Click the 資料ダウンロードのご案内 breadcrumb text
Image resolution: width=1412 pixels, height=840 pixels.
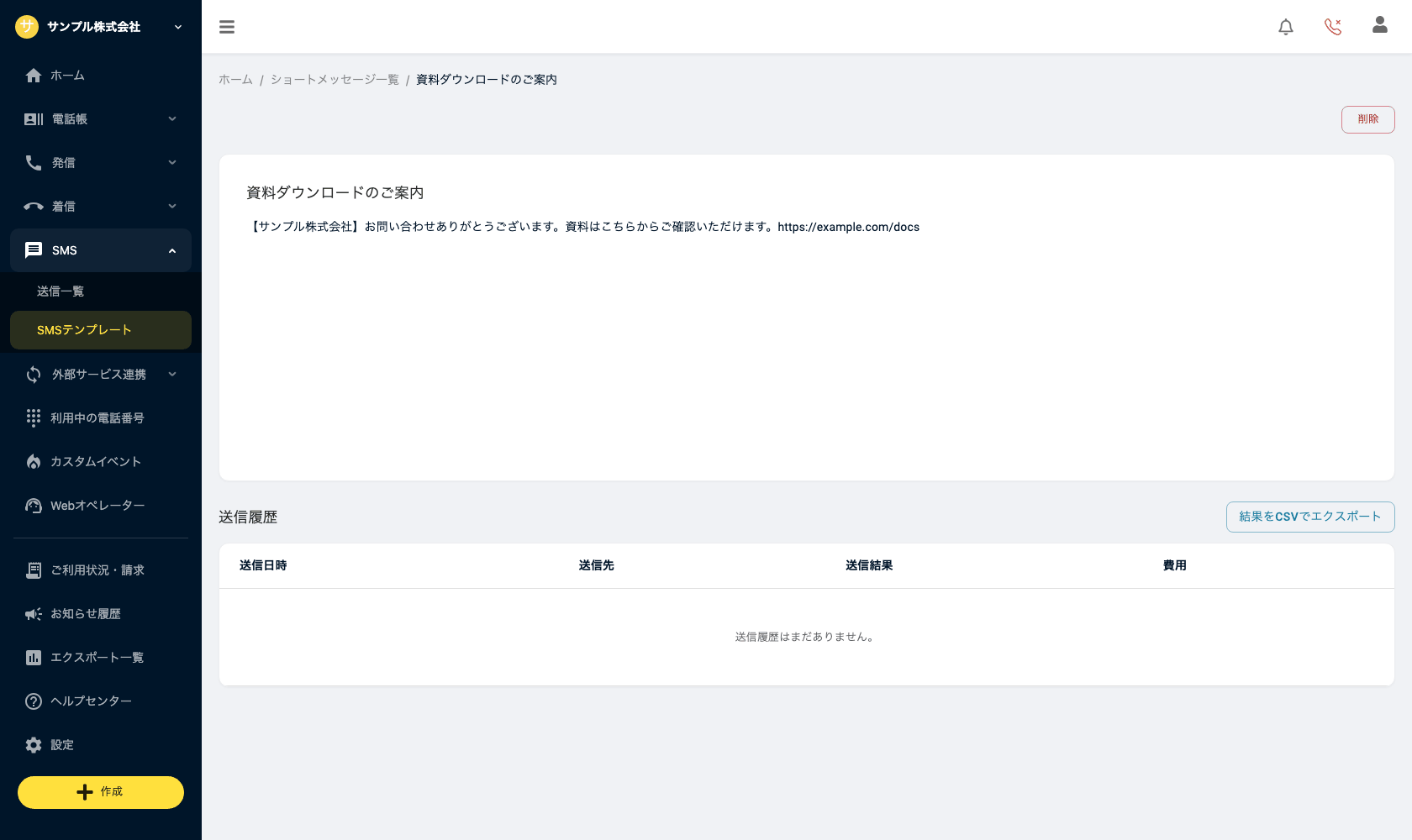pyautogui.click(x=487, y=80)
